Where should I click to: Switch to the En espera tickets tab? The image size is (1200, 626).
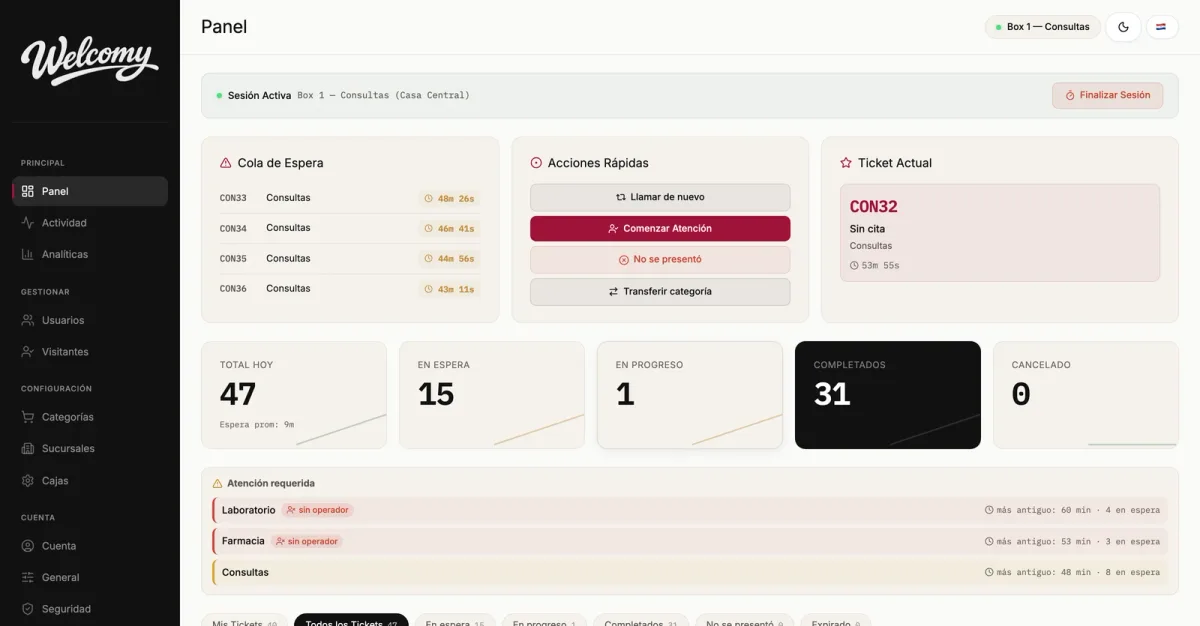(x=455, y=620)
